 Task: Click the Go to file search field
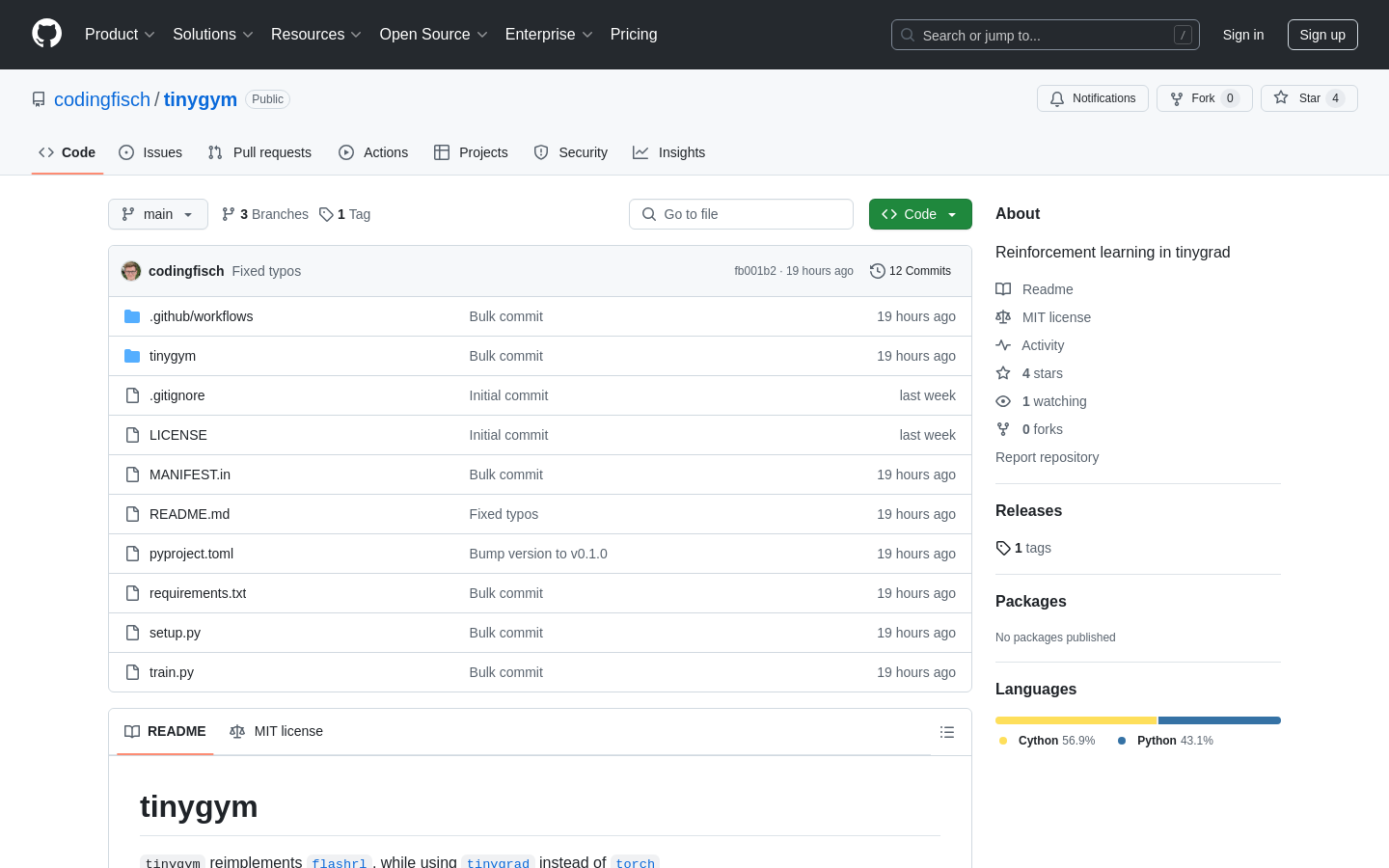741,214
